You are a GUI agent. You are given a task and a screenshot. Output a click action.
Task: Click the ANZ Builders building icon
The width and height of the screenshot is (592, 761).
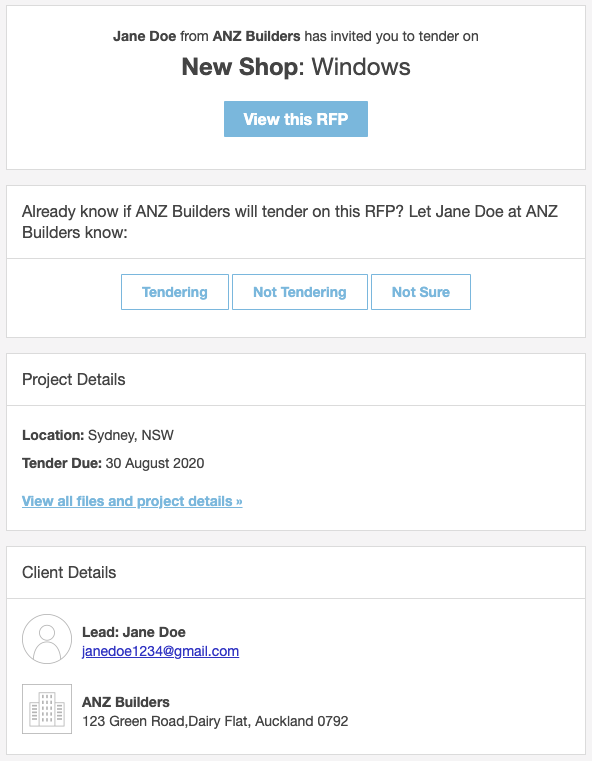47,709
